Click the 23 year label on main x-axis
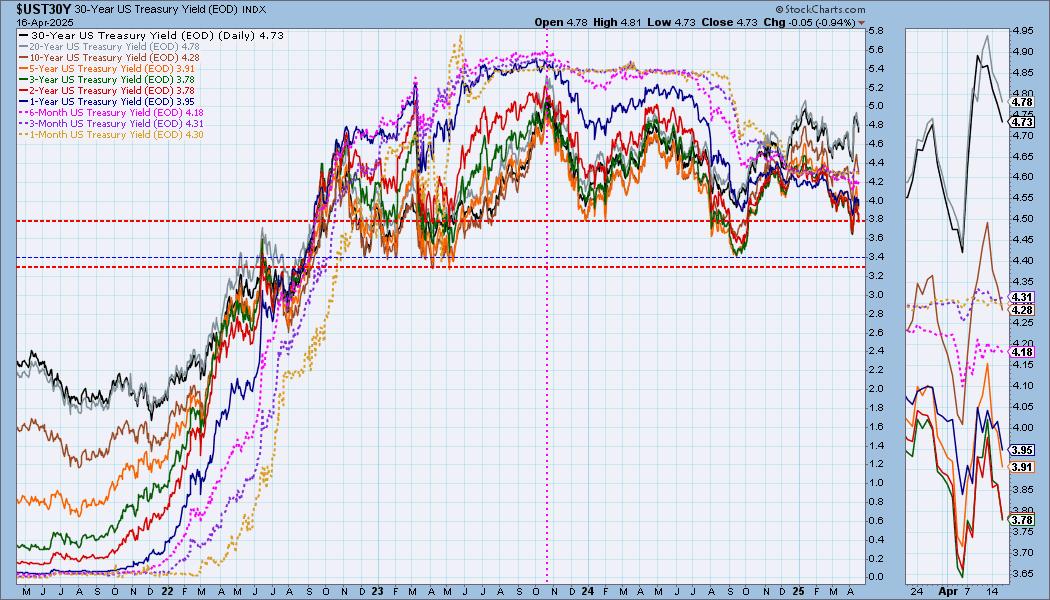 pos(378,591)
